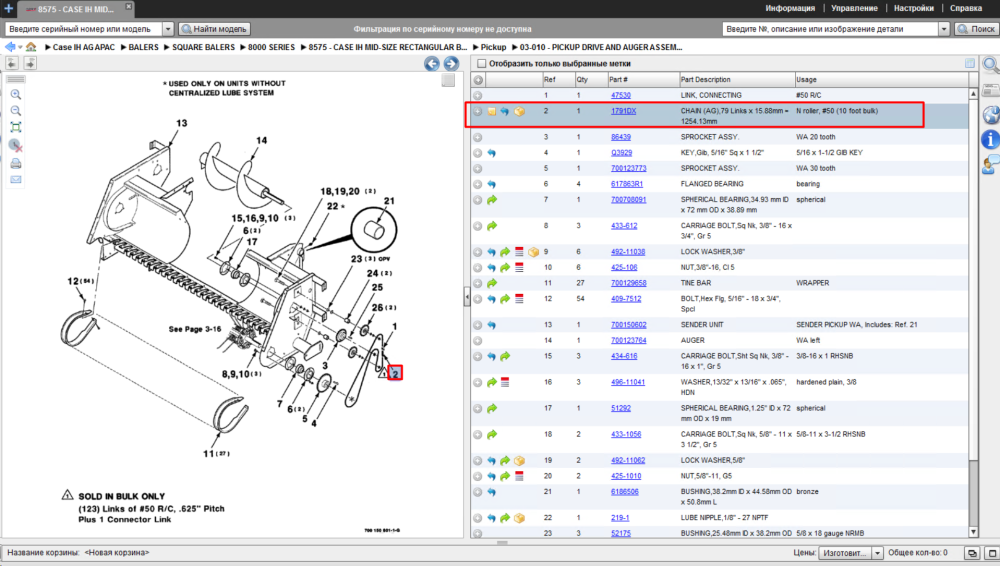Clear callout selections on the diagram

(16, 146)
